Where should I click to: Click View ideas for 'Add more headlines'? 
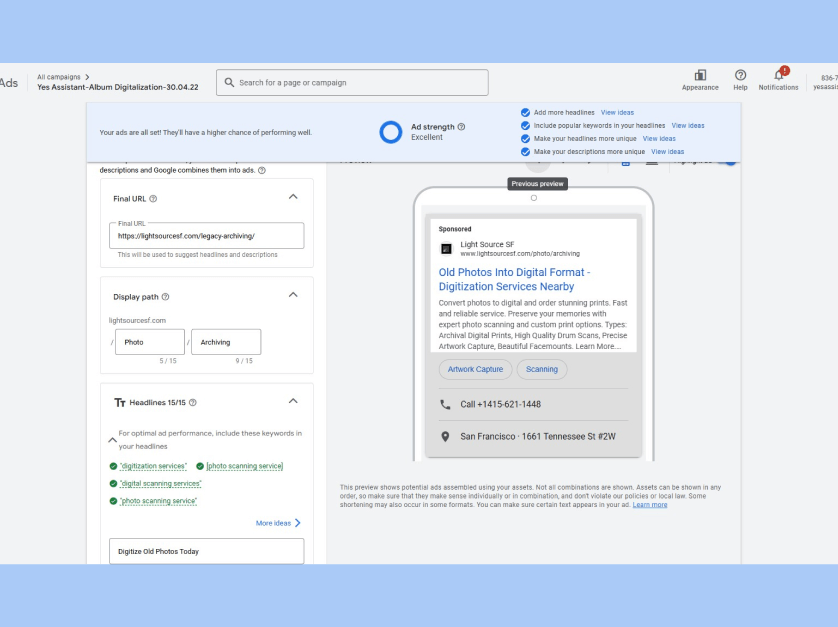(x=617, y=113)
